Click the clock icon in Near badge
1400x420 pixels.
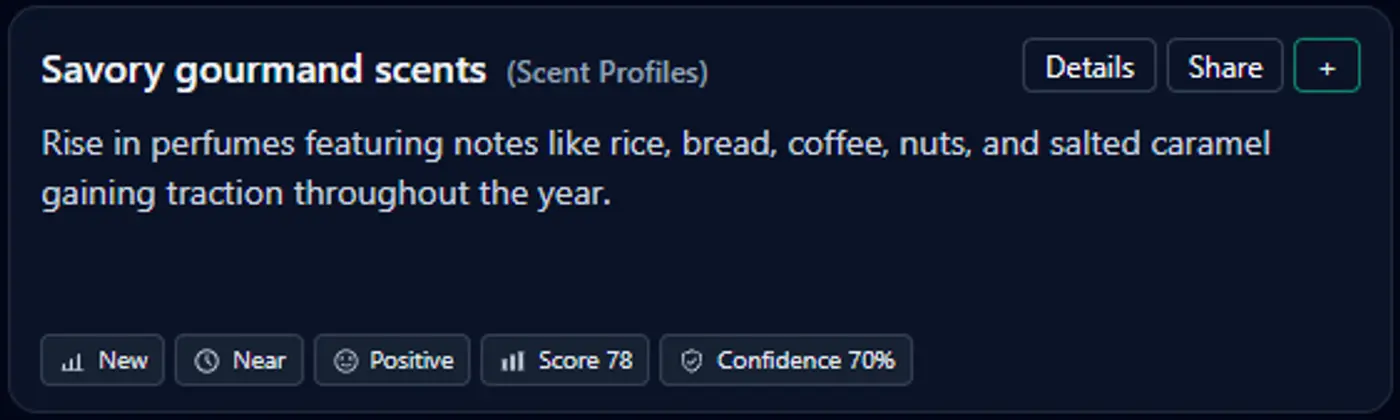[x=206, y=362]
